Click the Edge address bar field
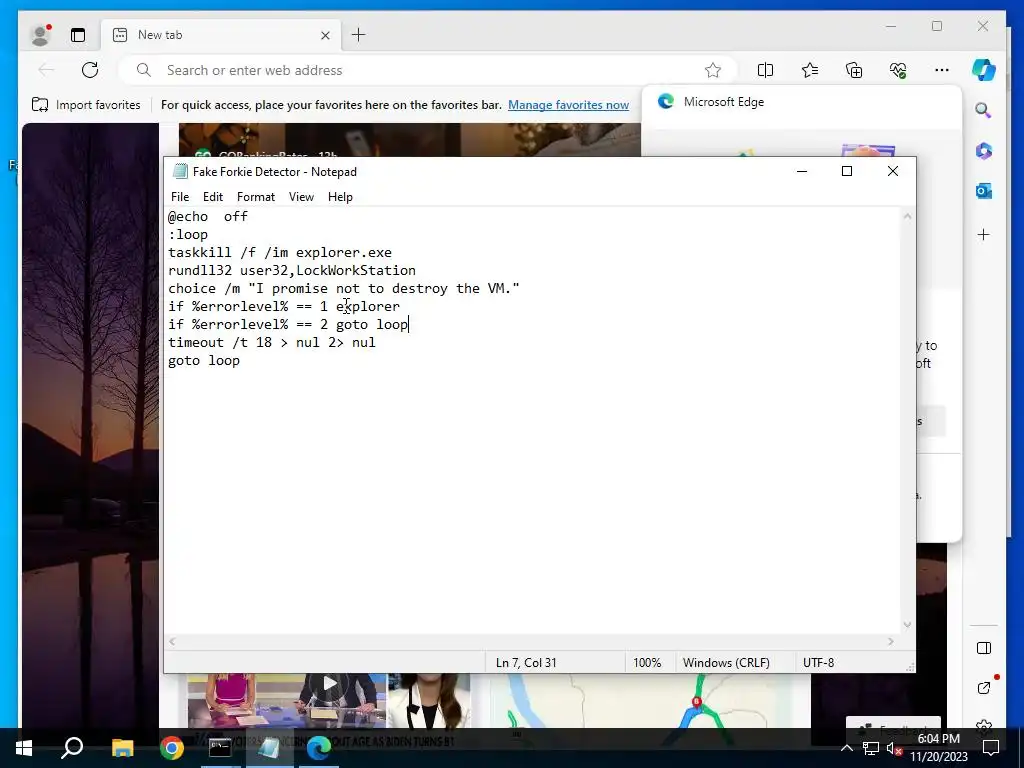The width and height of the screenshot is (1024, 768). click(x=428, y=70)
